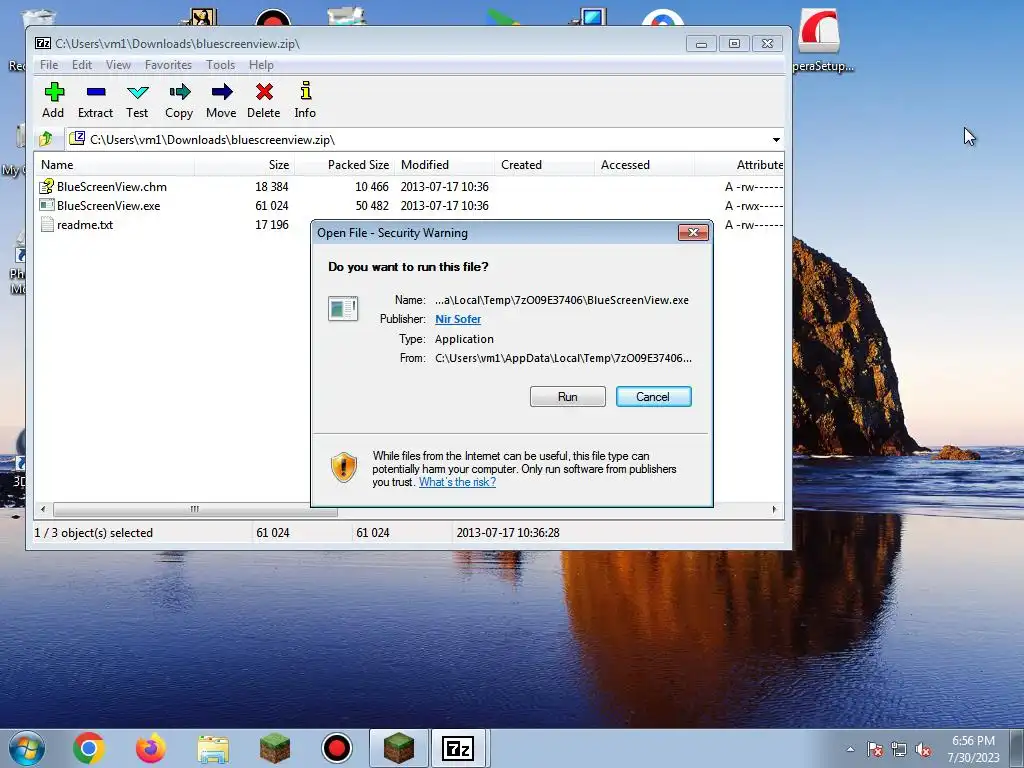The width and height of the screenshot is (1024, 768).
Task: Click the up-folder icon beside address bar
Action: coord(46,139)
